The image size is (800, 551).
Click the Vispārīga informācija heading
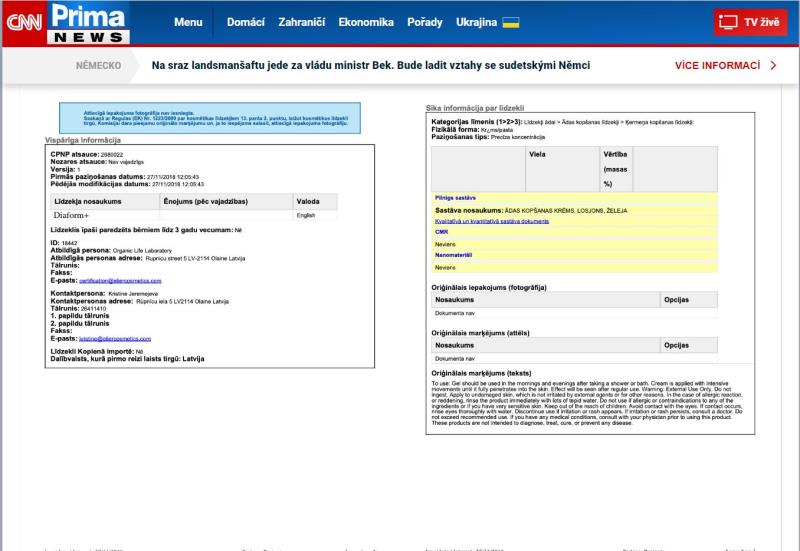83,140
